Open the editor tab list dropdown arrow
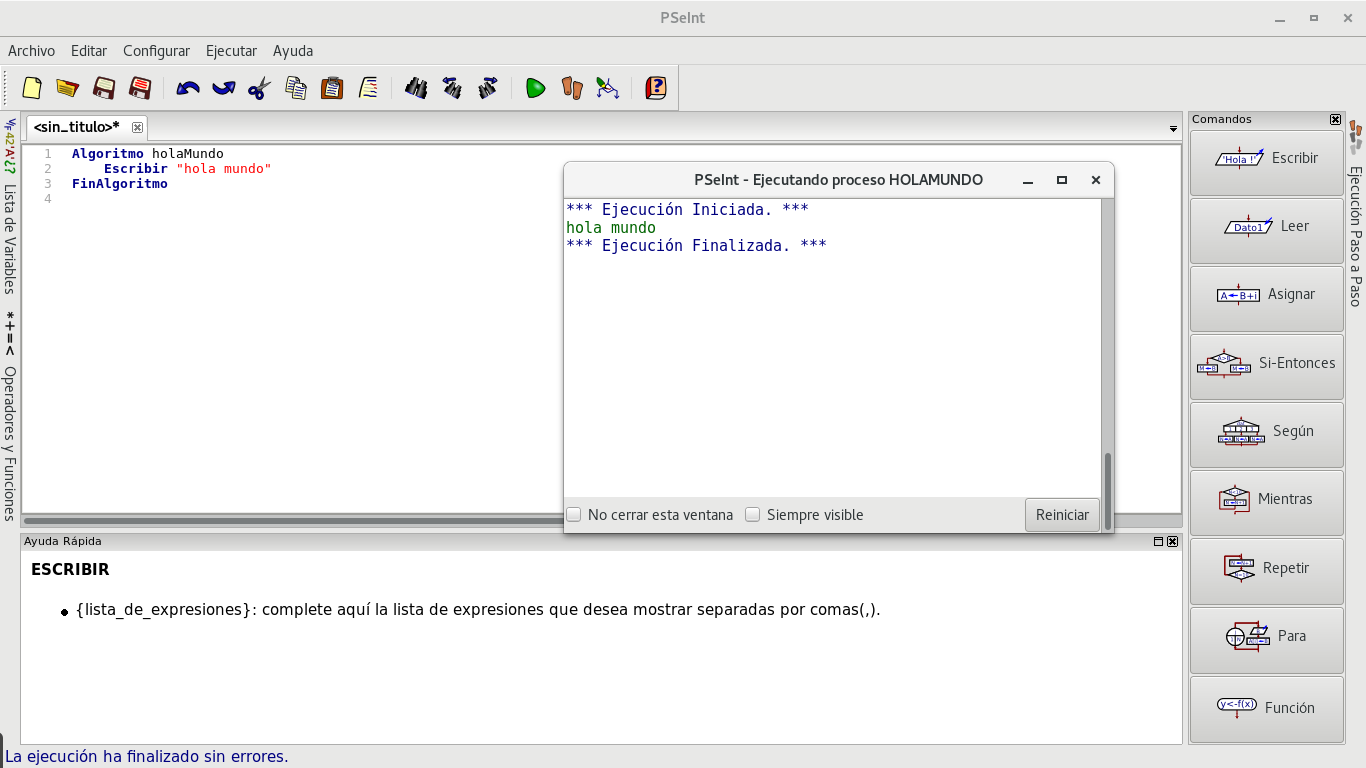The image size is (1366, 768). point(1173,129)
